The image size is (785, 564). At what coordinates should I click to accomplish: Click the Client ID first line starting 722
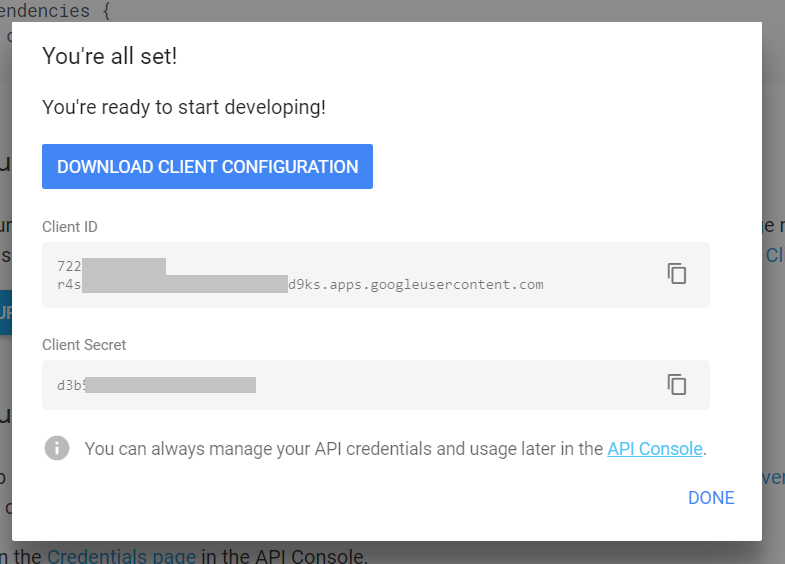click(x=69, y=266)
